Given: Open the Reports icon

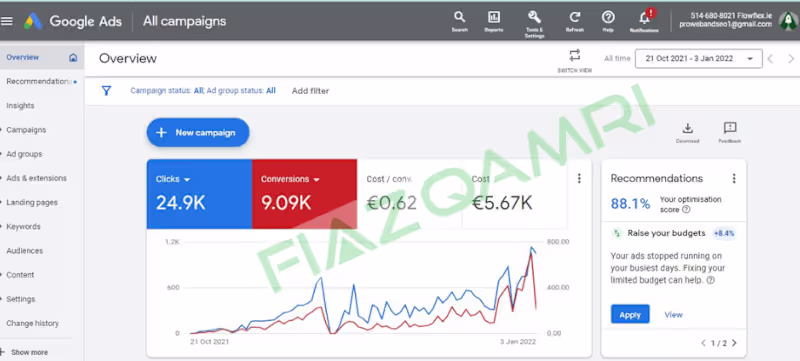Looking at the screenshot, I should 493,21.
